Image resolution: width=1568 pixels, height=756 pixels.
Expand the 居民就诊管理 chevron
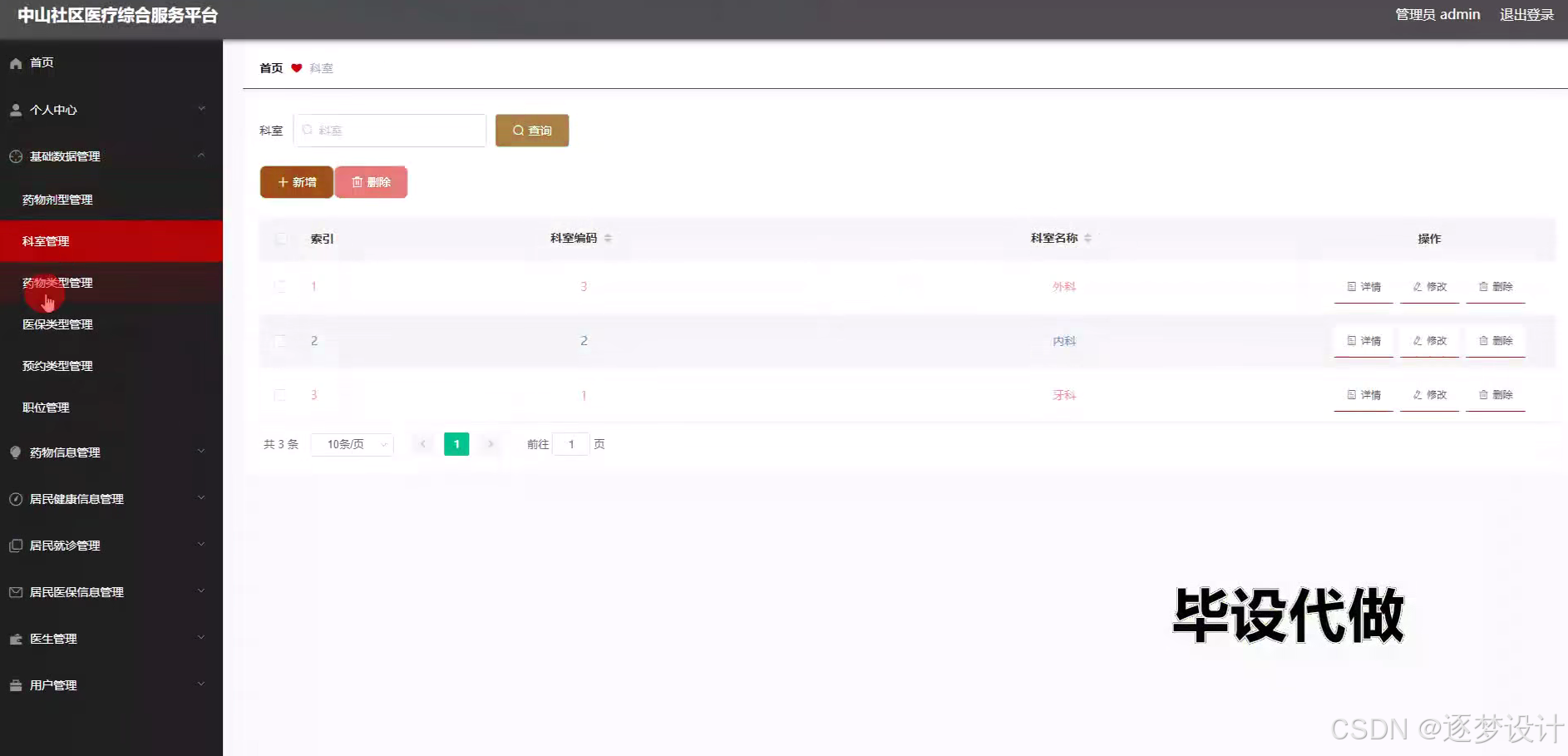point(201,545)
